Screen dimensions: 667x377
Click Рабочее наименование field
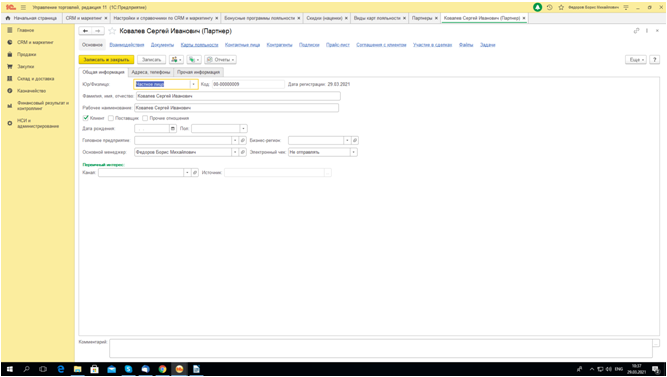237,108
